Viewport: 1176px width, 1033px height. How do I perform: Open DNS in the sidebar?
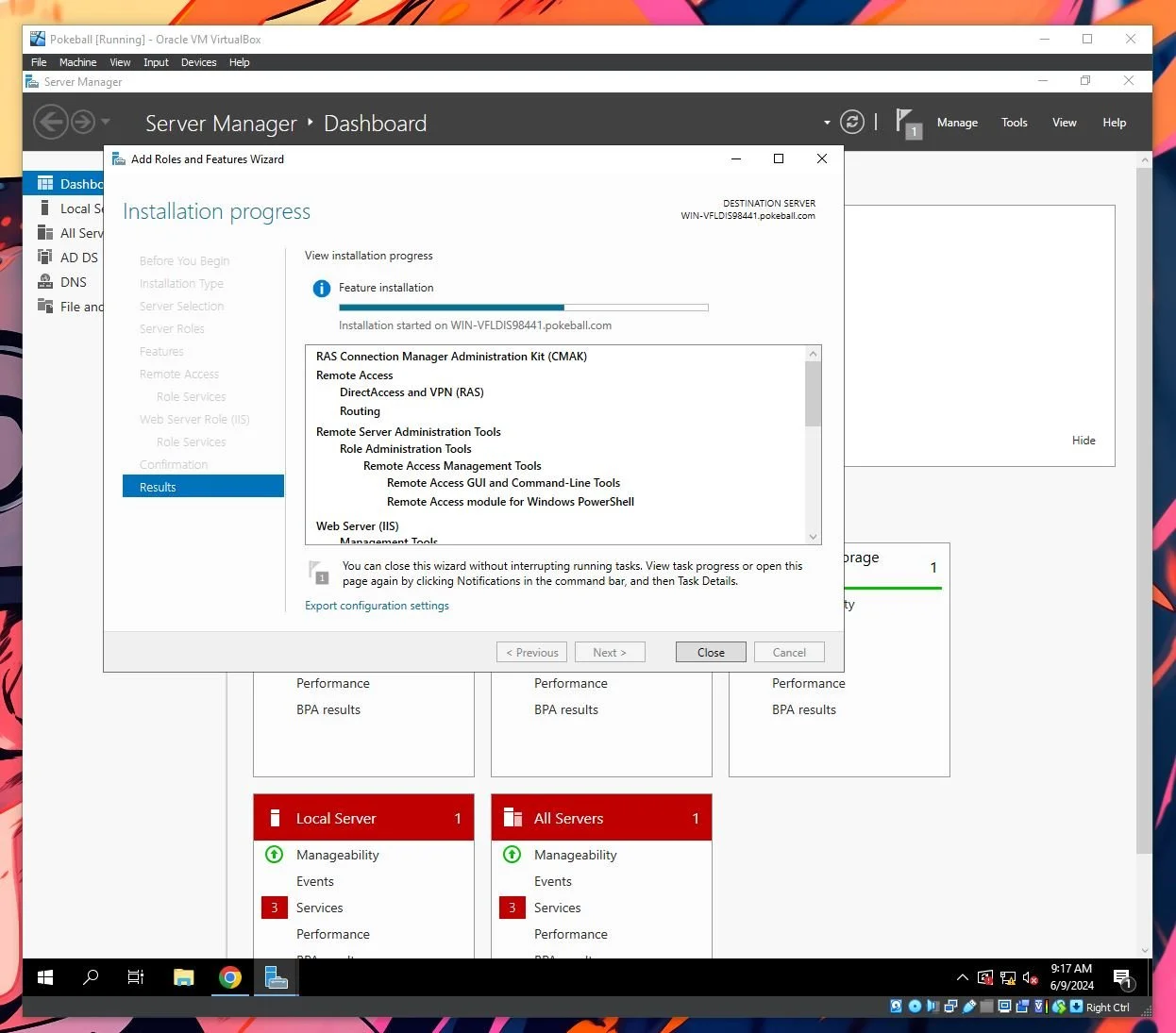tap(62, 281)
